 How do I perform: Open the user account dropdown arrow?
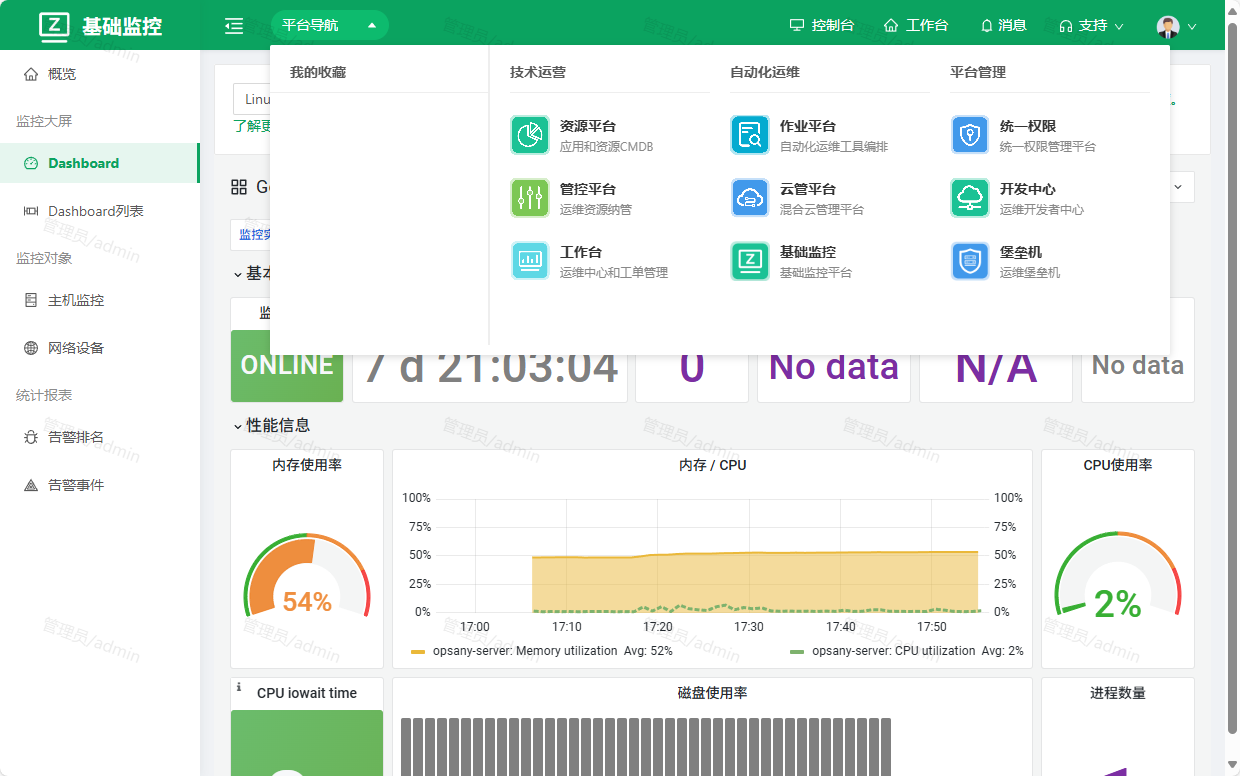[x=1192, y=27]
